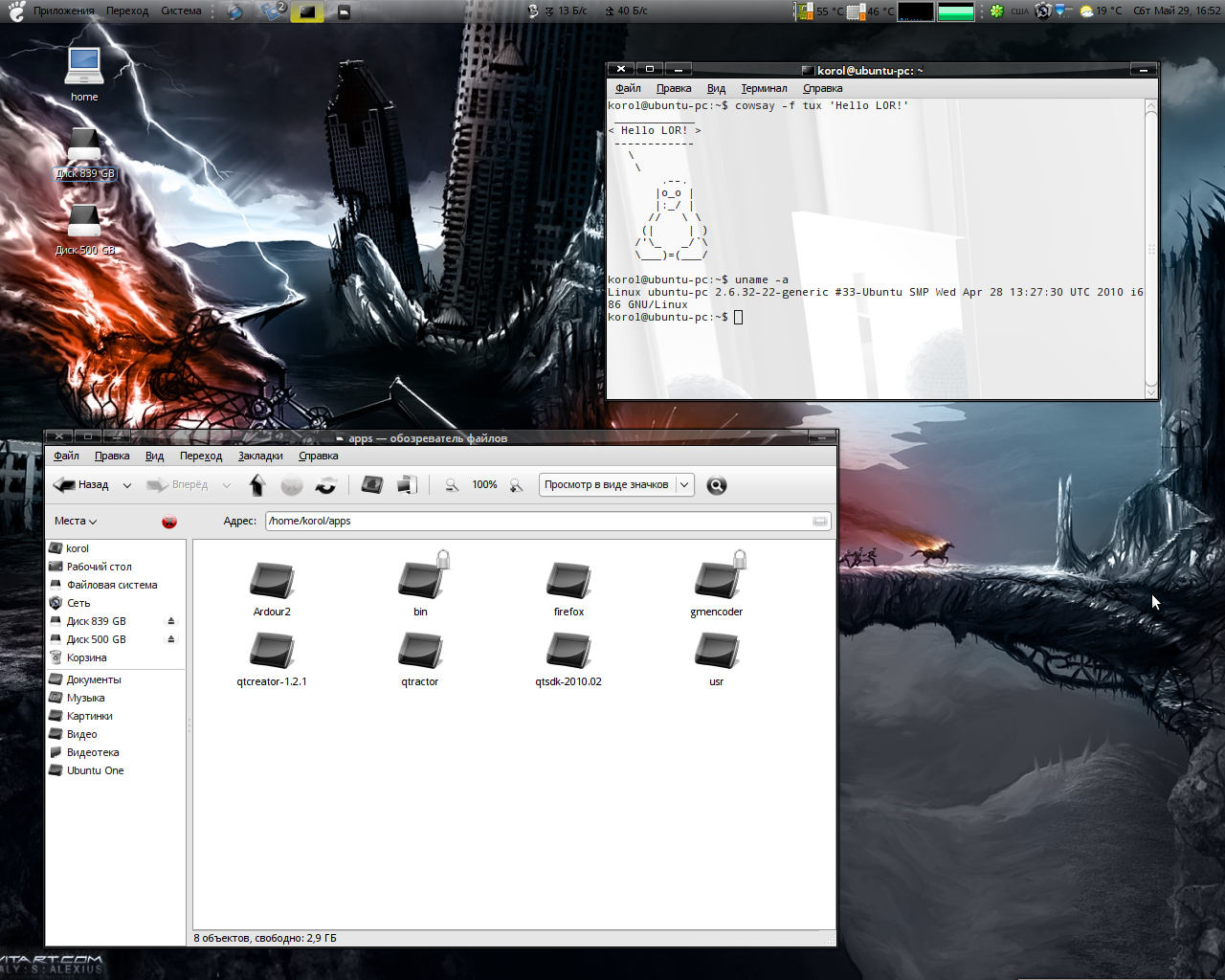Open the Терминал menu in terminal window

click(x=764, y=89)
